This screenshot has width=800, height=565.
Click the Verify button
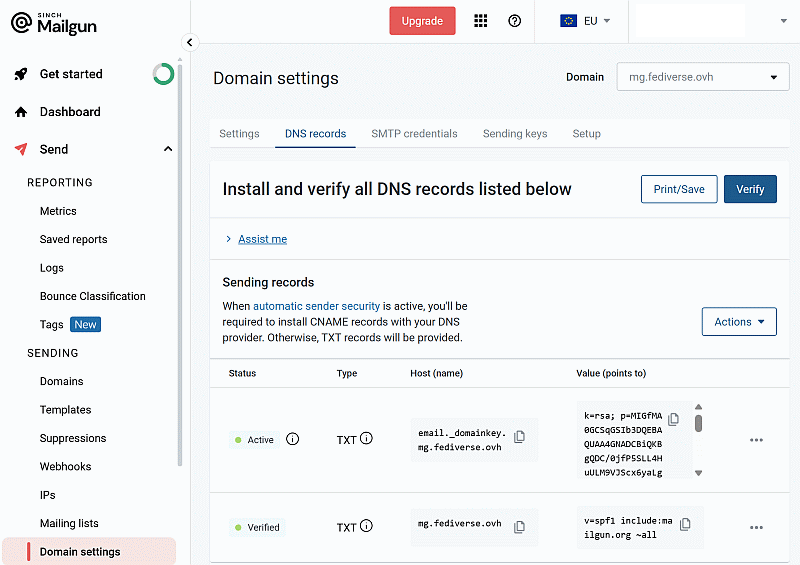pyautogui.click(x=750, y=189)
